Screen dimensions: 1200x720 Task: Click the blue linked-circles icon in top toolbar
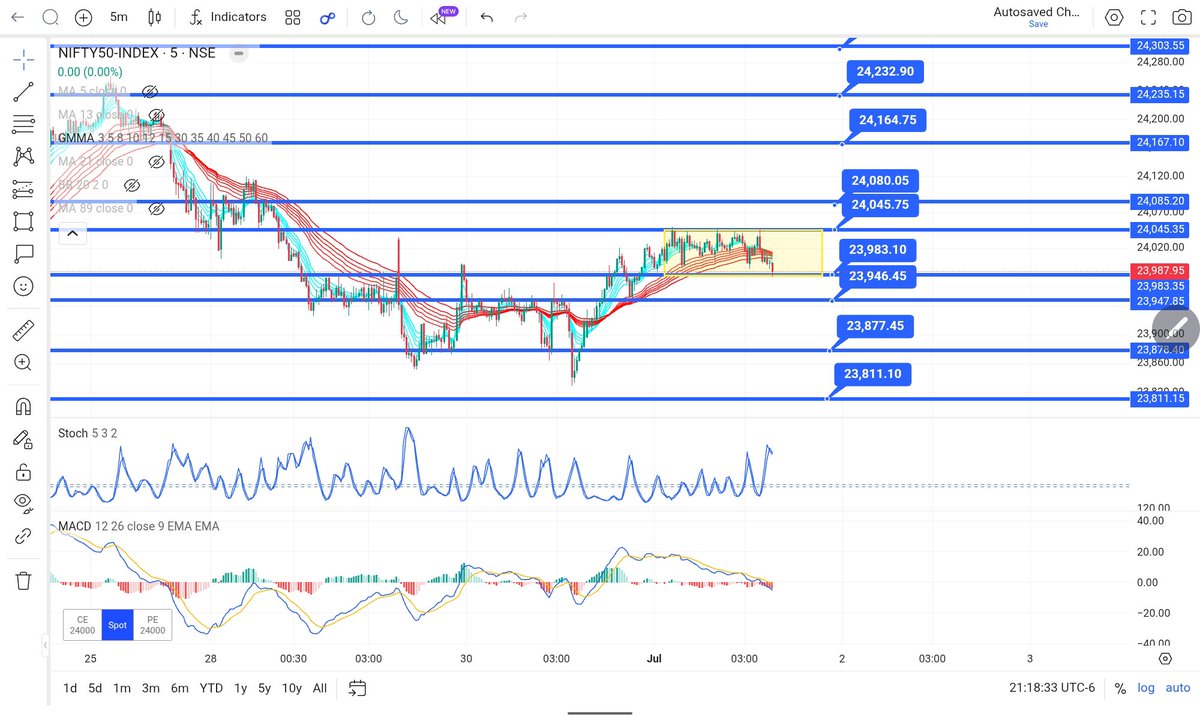tap(327, 17)
